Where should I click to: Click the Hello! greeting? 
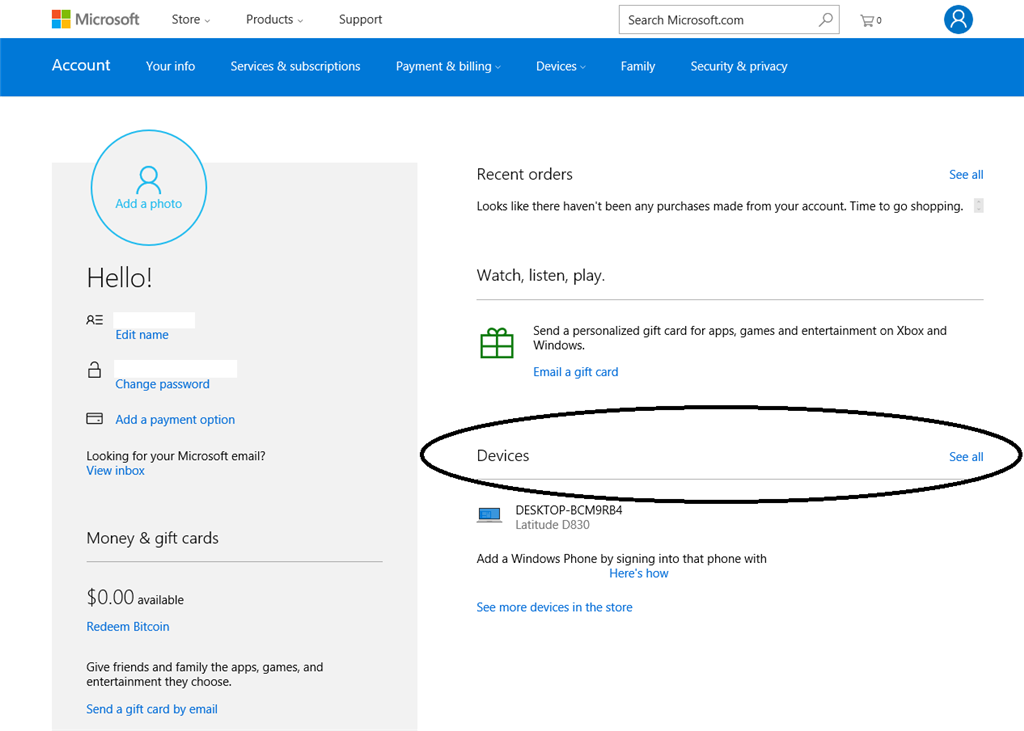click(x=120, y=278)
